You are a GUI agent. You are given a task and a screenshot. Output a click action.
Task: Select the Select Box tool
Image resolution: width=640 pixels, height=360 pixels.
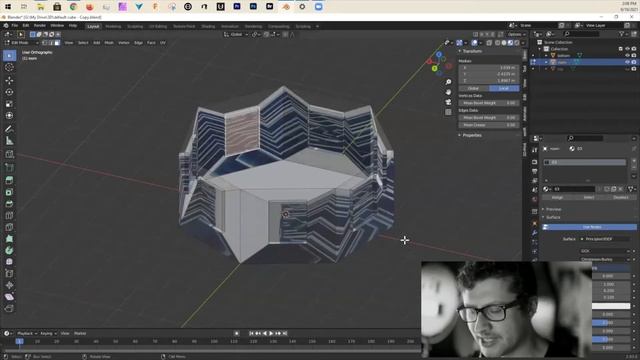9,55
